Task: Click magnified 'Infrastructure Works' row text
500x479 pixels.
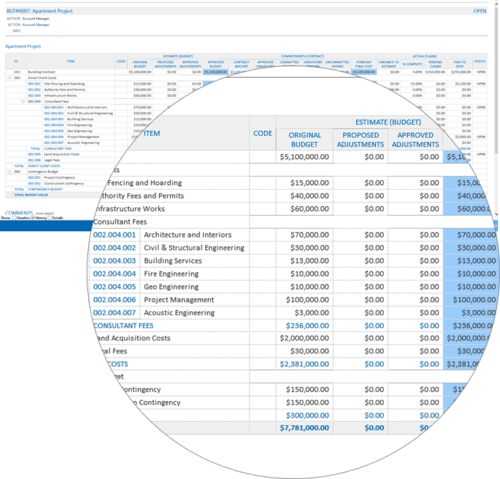Action: [130, 209]
